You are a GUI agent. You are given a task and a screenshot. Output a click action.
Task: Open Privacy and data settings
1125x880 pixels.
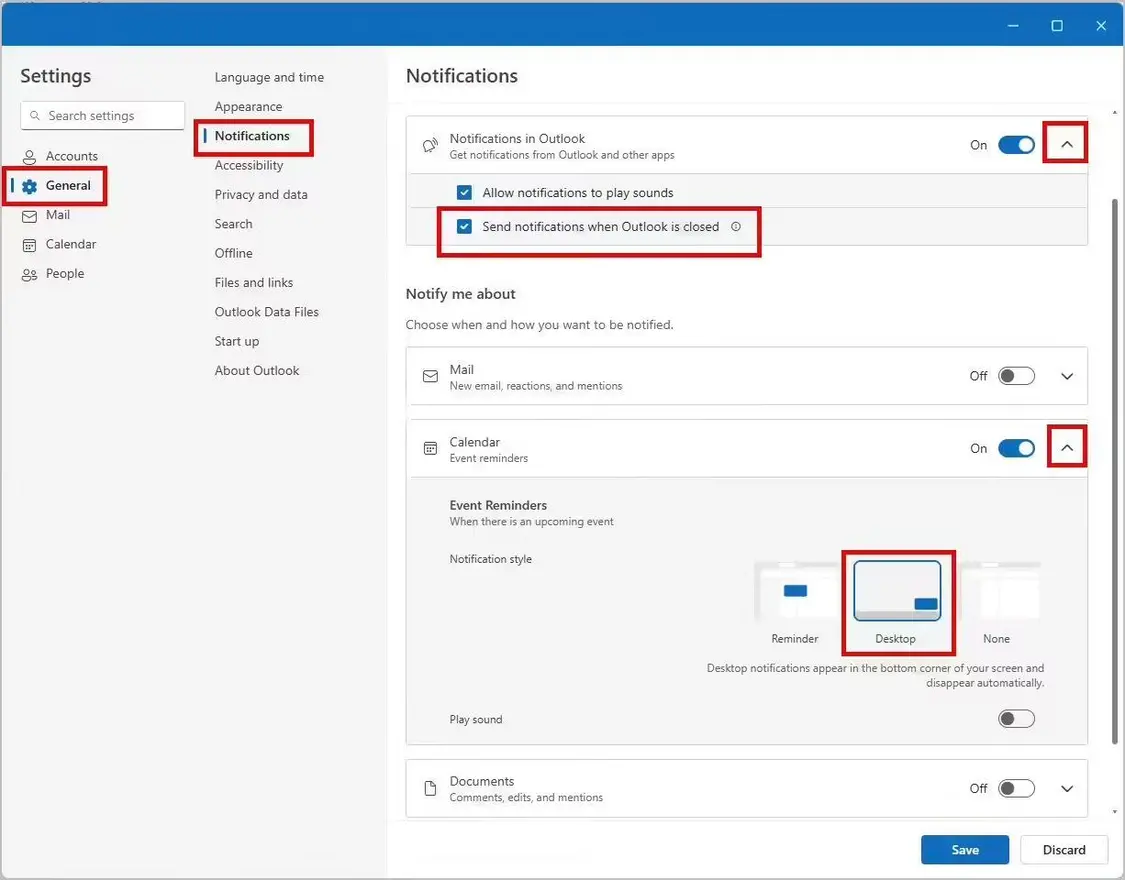[x=261, y=195]
